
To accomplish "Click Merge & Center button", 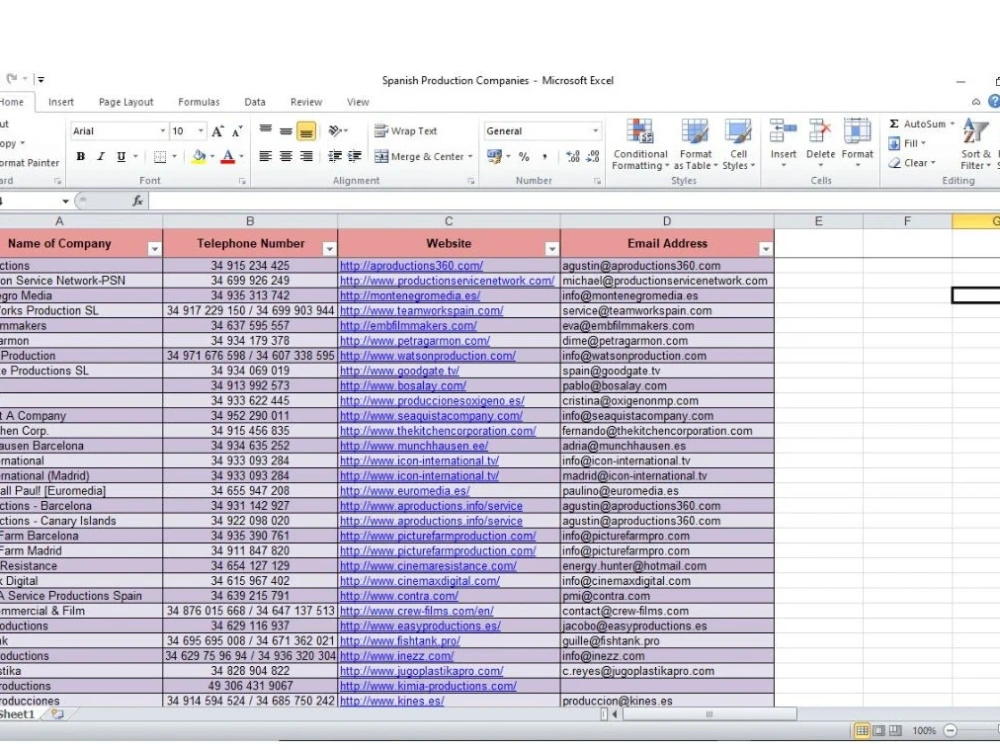I will pyautogui.click(x=420, y=156).
